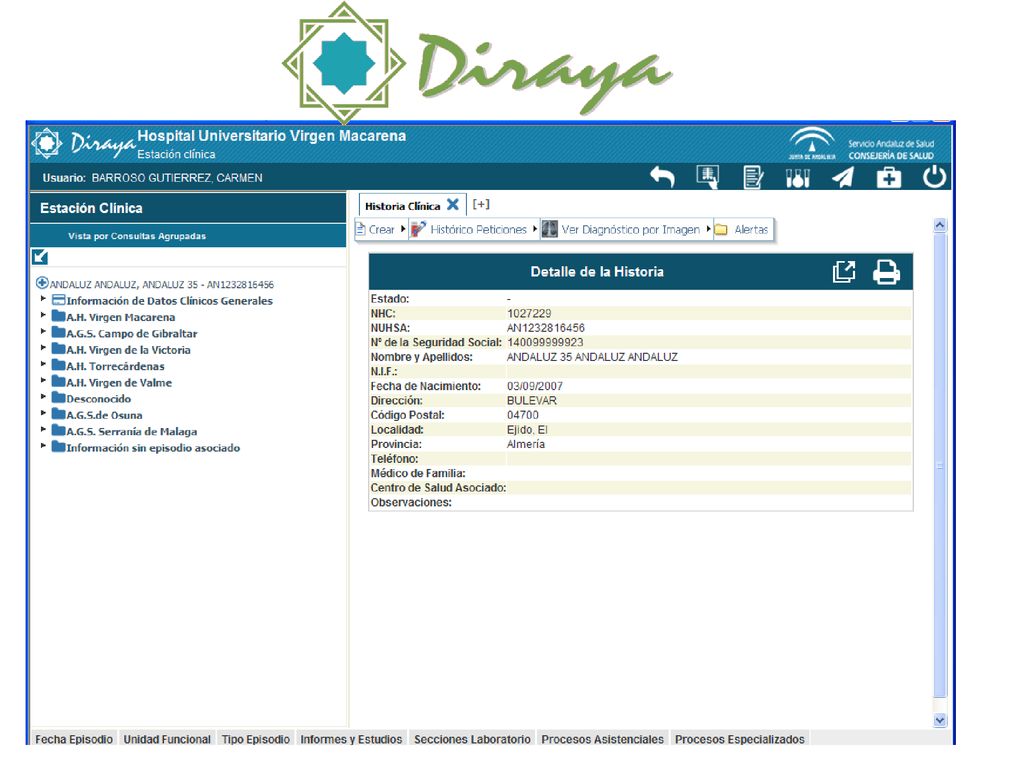Expand the Desconocido node
This screenshot has width=1024, height=768.
tap(43, 396)
